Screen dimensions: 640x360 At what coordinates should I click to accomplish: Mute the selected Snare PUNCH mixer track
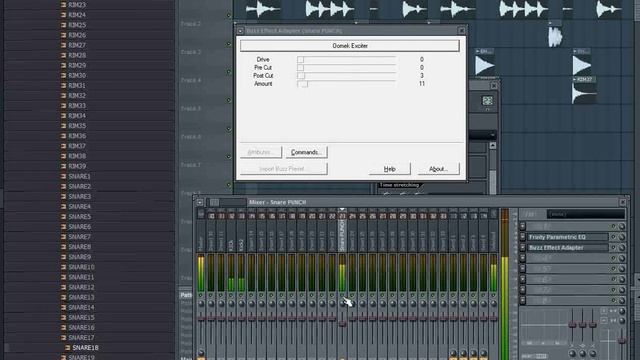(x=342, y=295)
